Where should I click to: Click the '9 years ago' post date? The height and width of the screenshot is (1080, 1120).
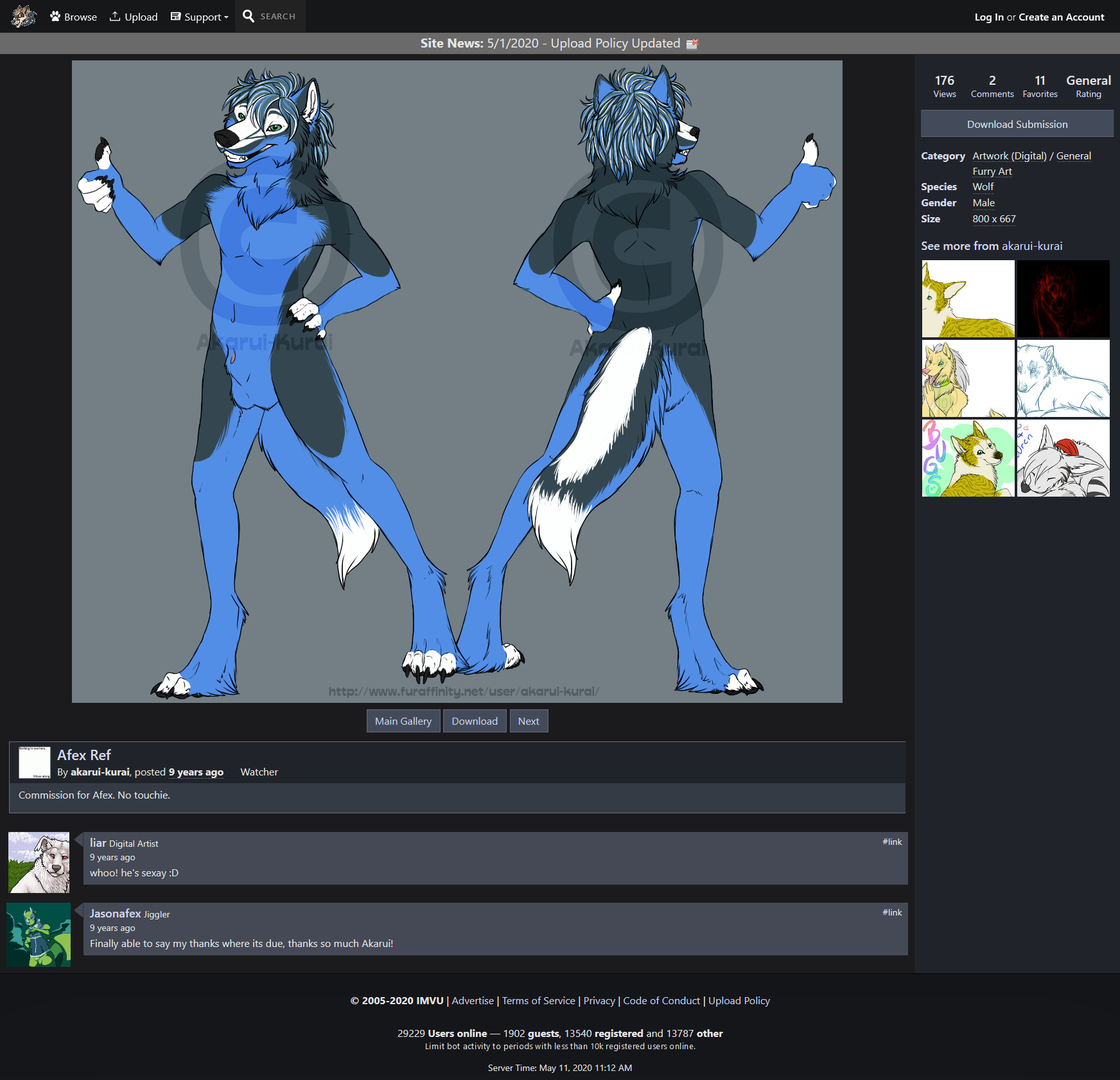(x=196, y=772)
